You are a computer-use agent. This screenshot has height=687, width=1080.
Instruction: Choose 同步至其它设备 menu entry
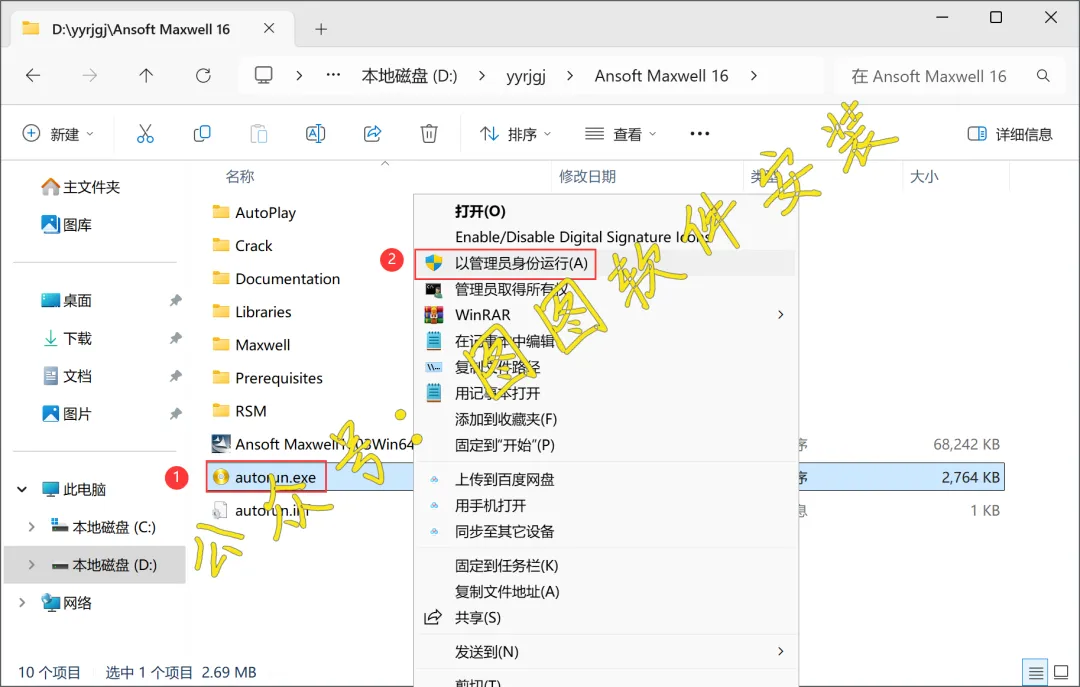[x=606, y=531]
